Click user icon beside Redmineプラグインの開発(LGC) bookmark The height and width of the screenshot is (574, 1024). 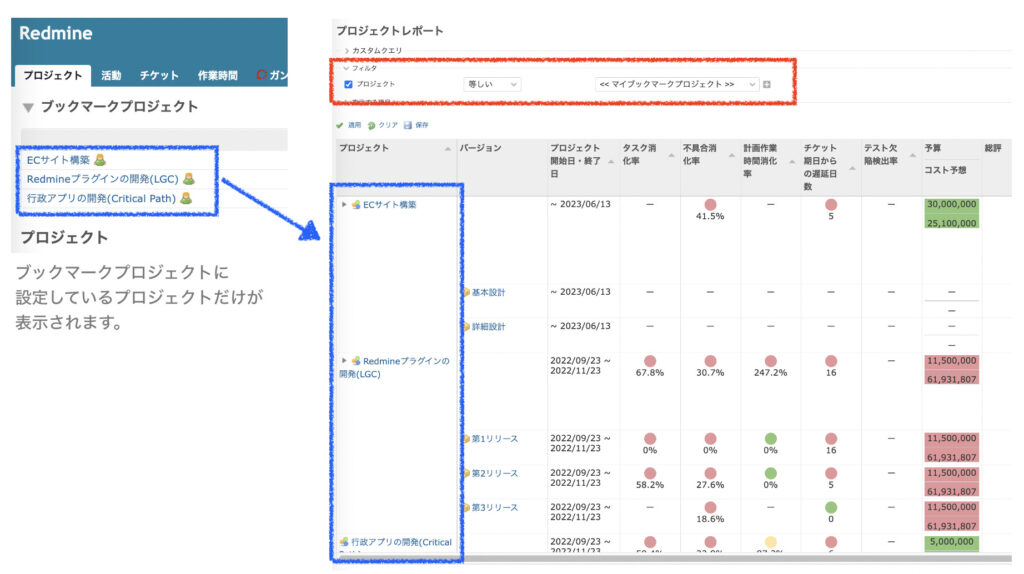pos(189,178)
